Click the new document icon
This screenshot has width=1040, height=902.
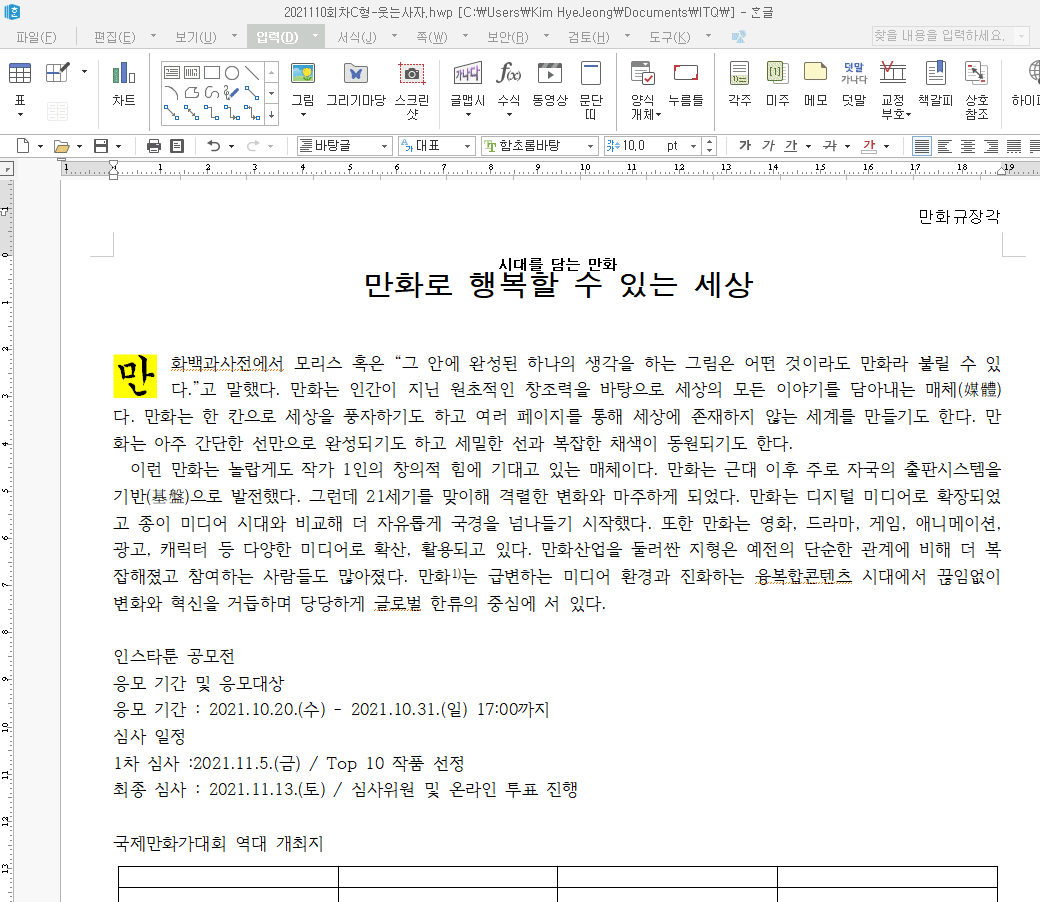[23, 145]
